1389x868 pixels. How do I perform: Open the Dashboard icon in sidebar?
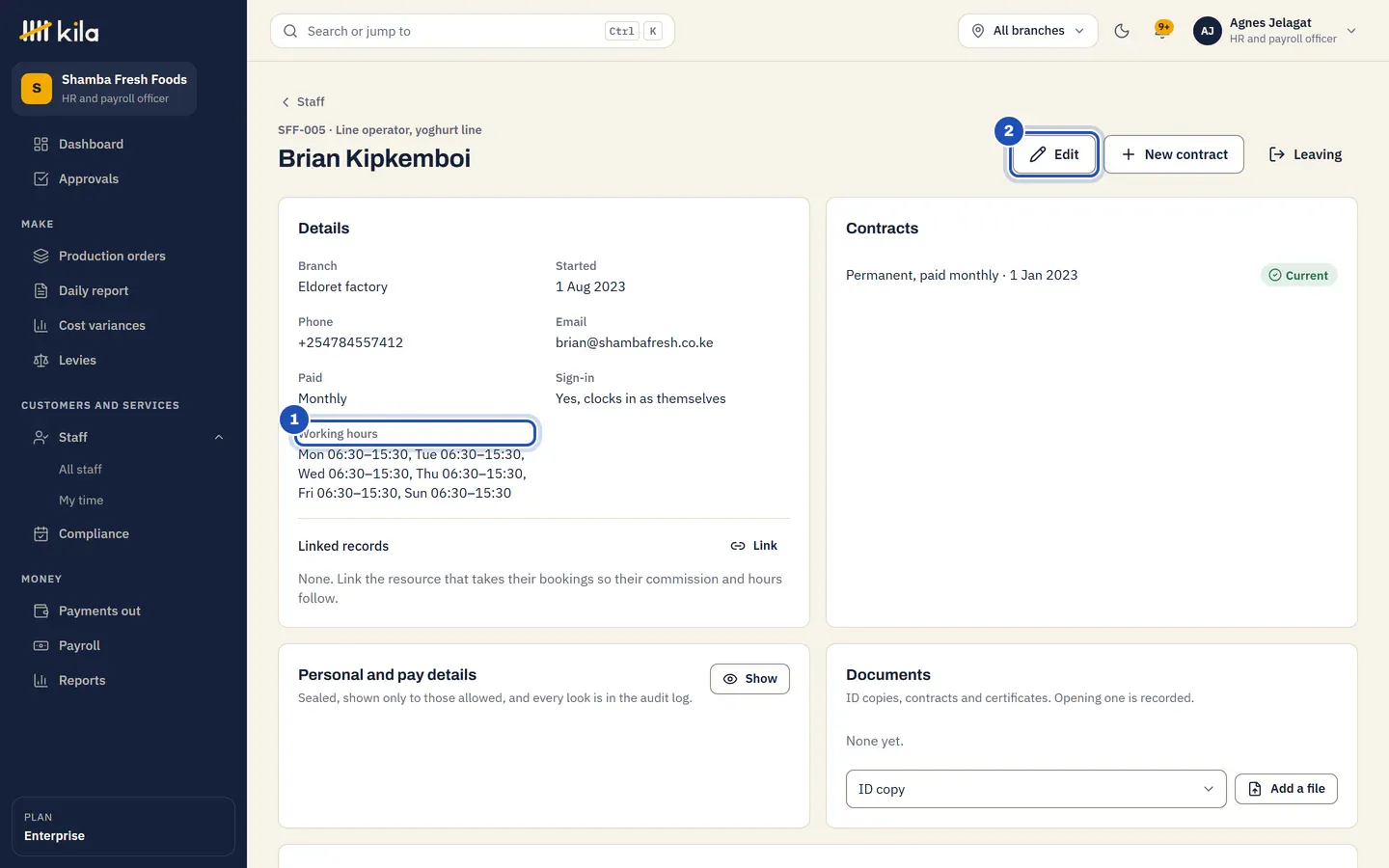41,145
